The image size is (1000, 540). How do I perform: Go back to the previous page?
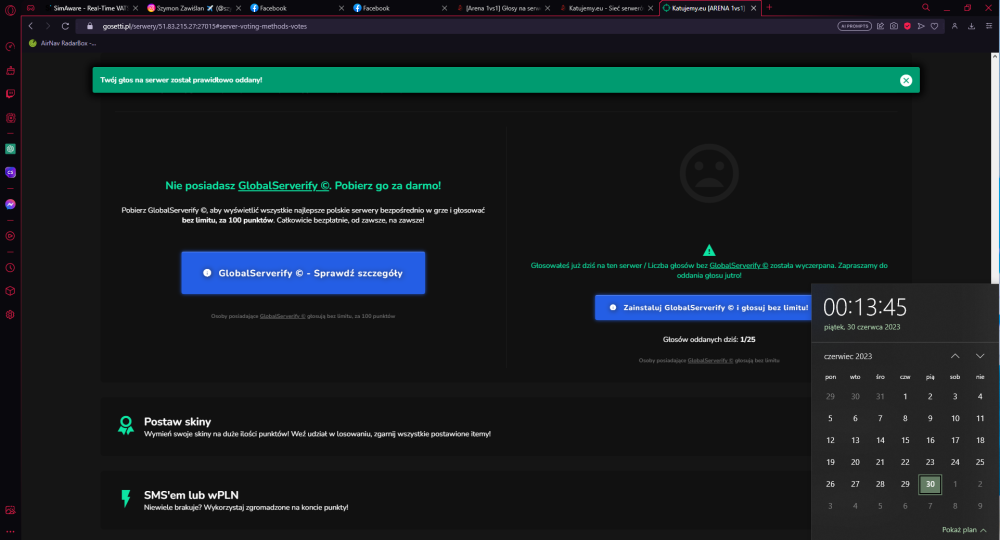(x=31, y=26)
